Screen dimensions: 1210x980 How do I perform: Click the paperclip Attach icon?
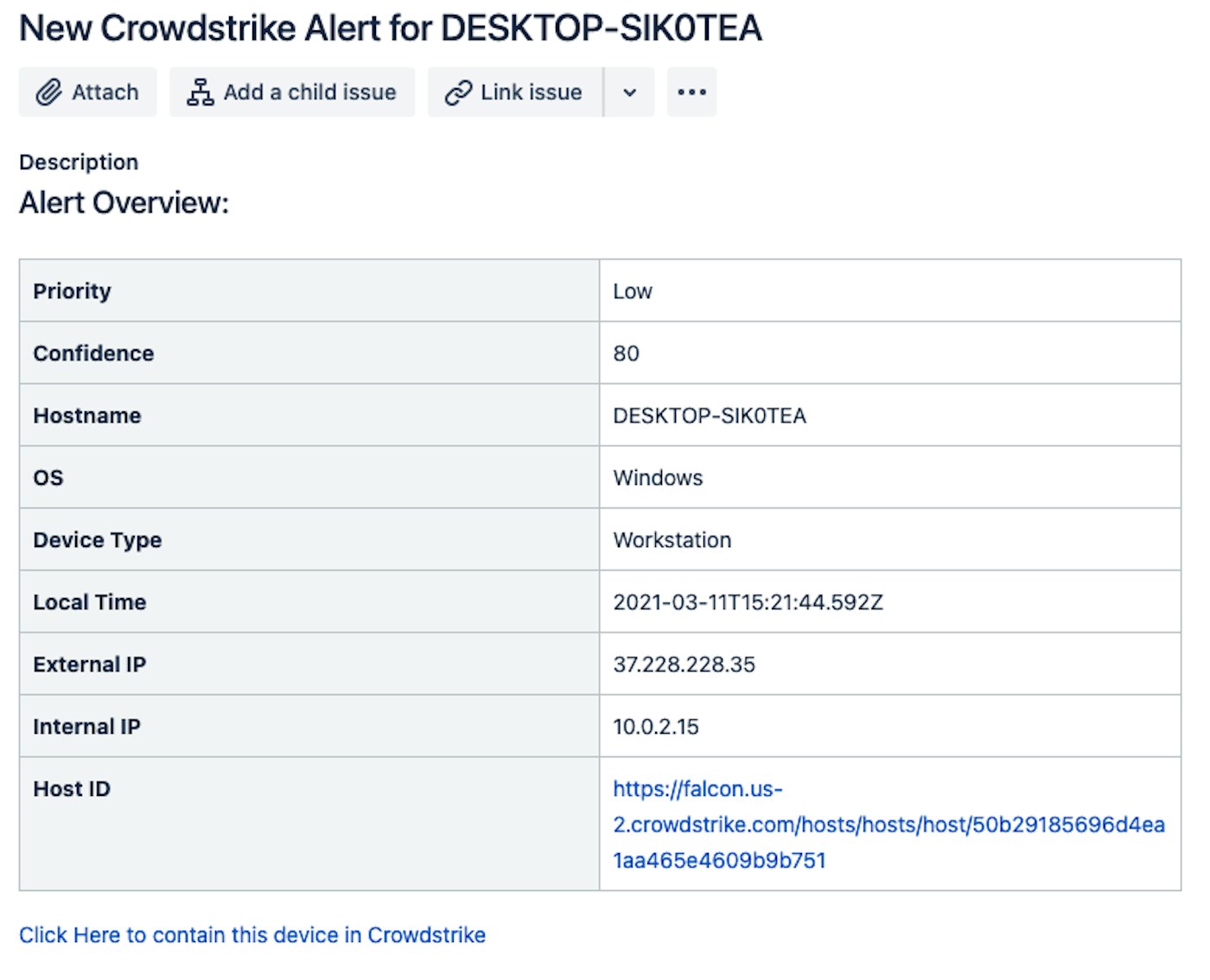(x=48, y=92)
